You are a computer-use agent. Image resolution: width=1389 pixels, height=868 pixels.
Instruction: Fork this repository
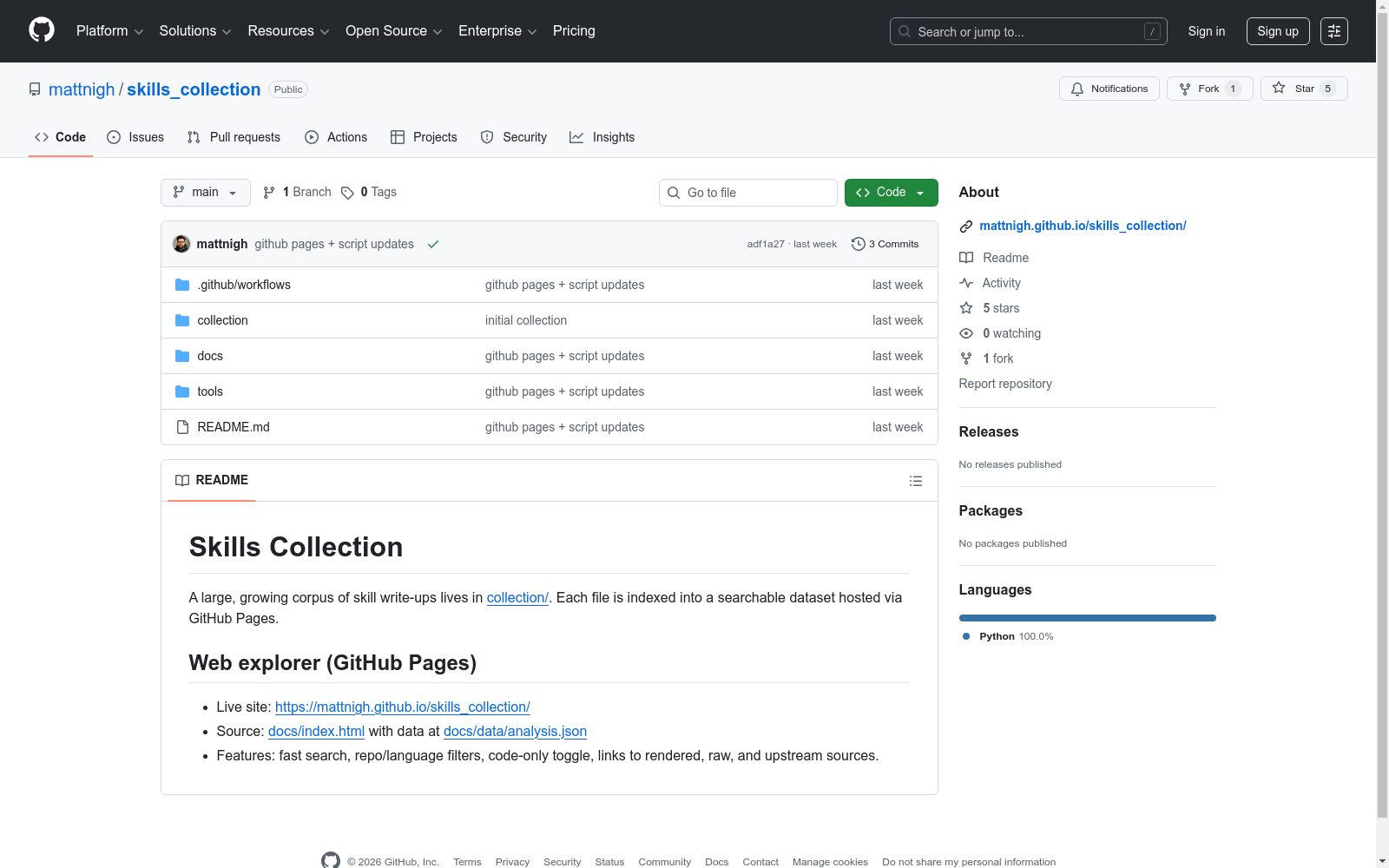tap(1209, 89)
